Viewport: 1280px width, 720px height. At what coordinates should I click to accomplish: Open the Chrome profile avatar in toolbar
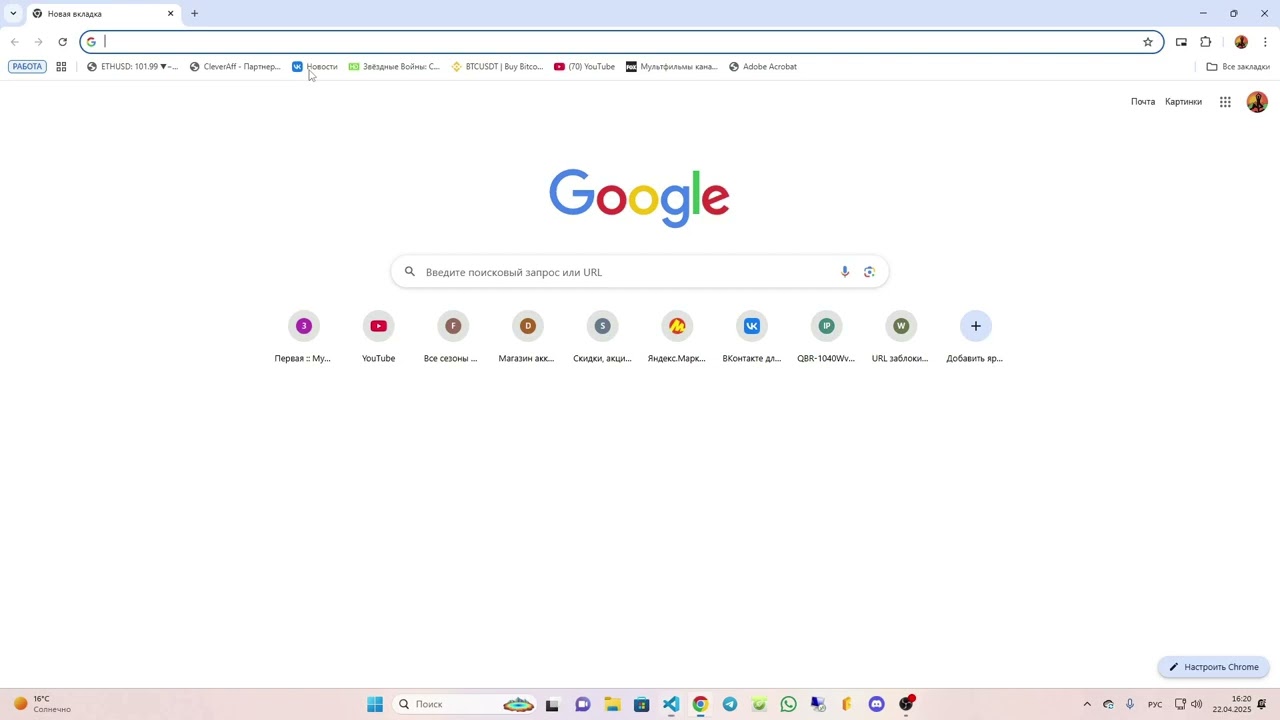[x=1241, y=42]
